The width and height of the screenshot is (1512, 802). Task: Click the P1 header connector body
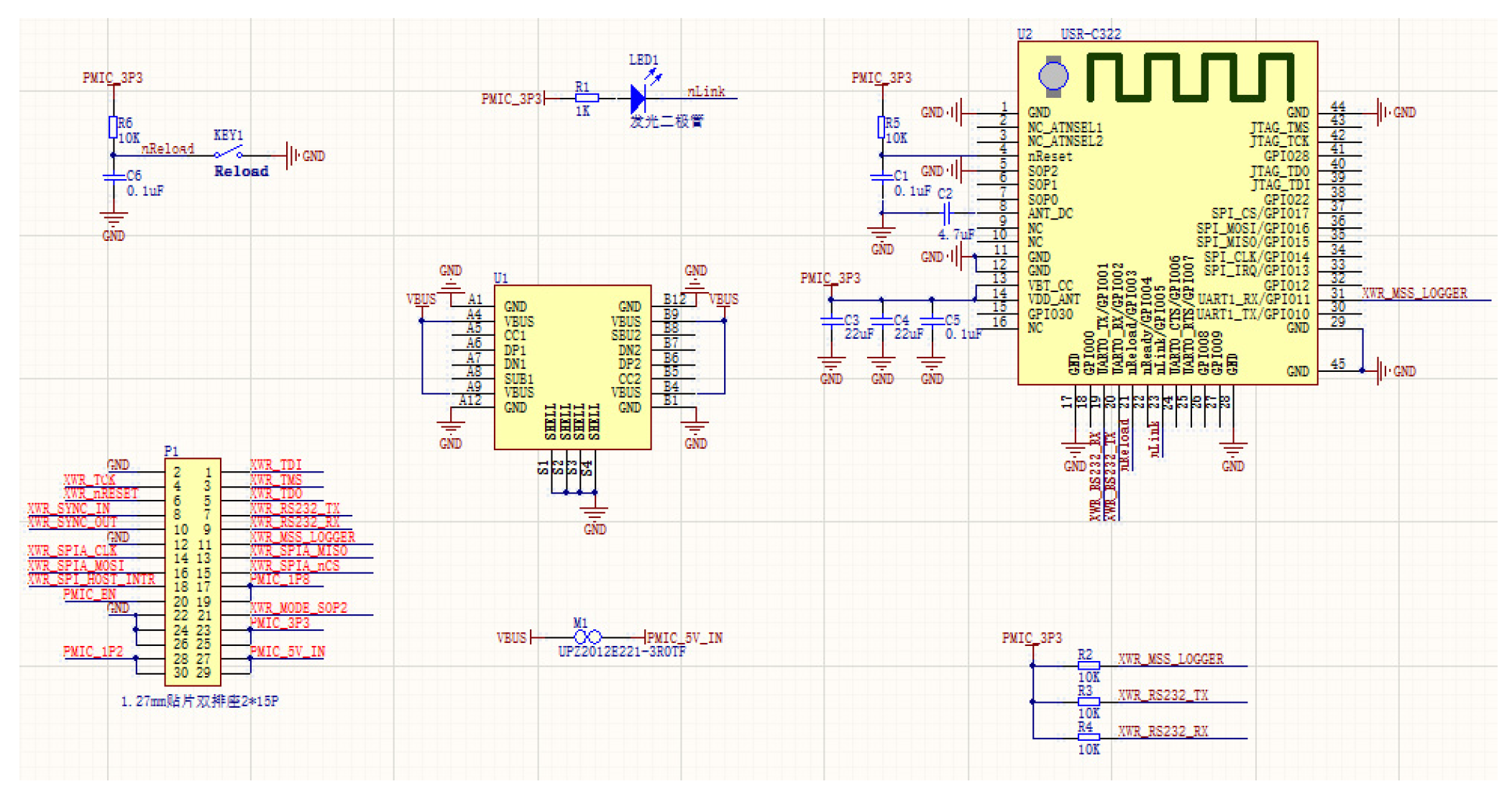tap(192, 572)
